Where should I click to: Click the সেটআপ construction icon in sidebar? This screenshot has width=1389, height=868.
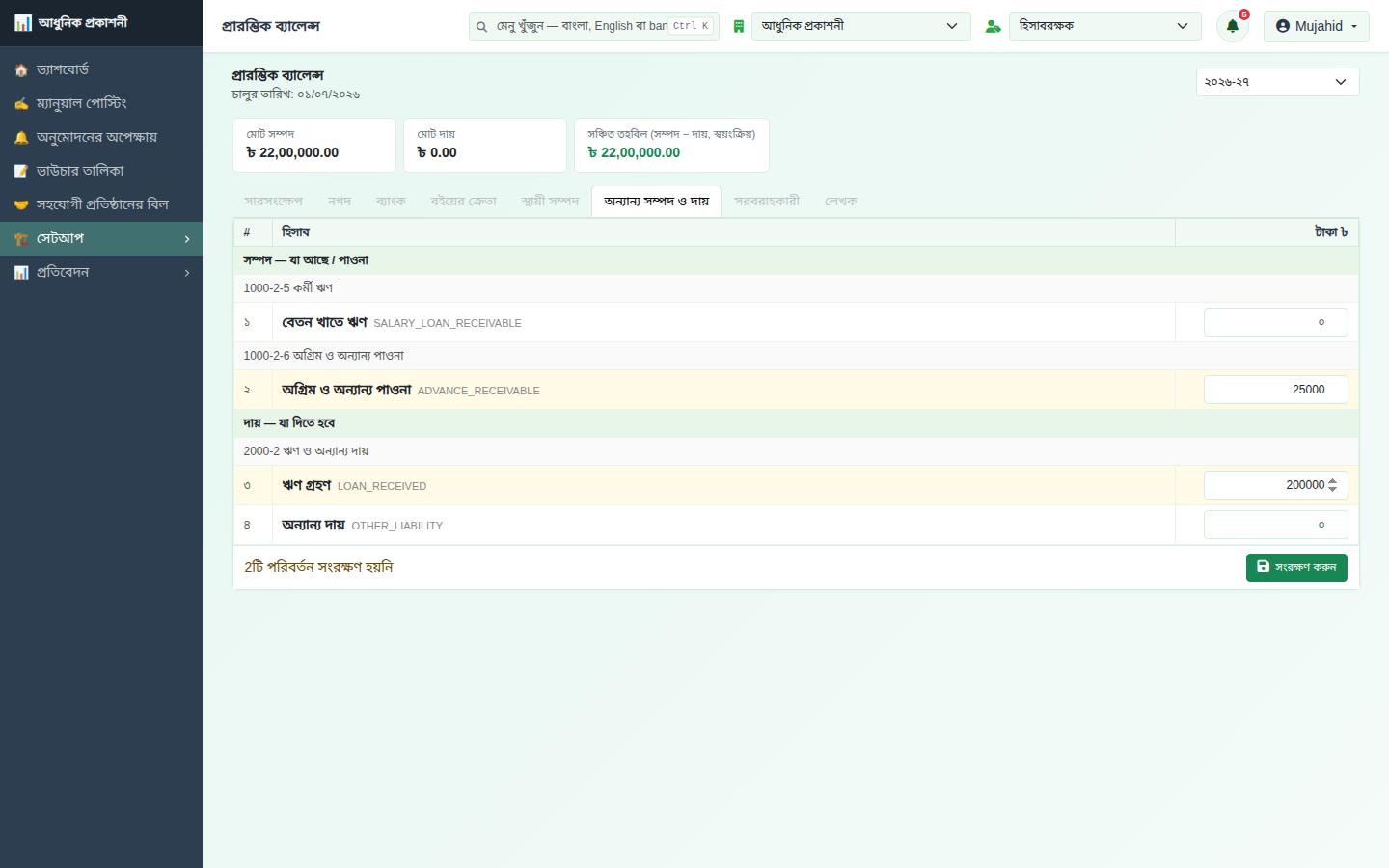(21, 239)
